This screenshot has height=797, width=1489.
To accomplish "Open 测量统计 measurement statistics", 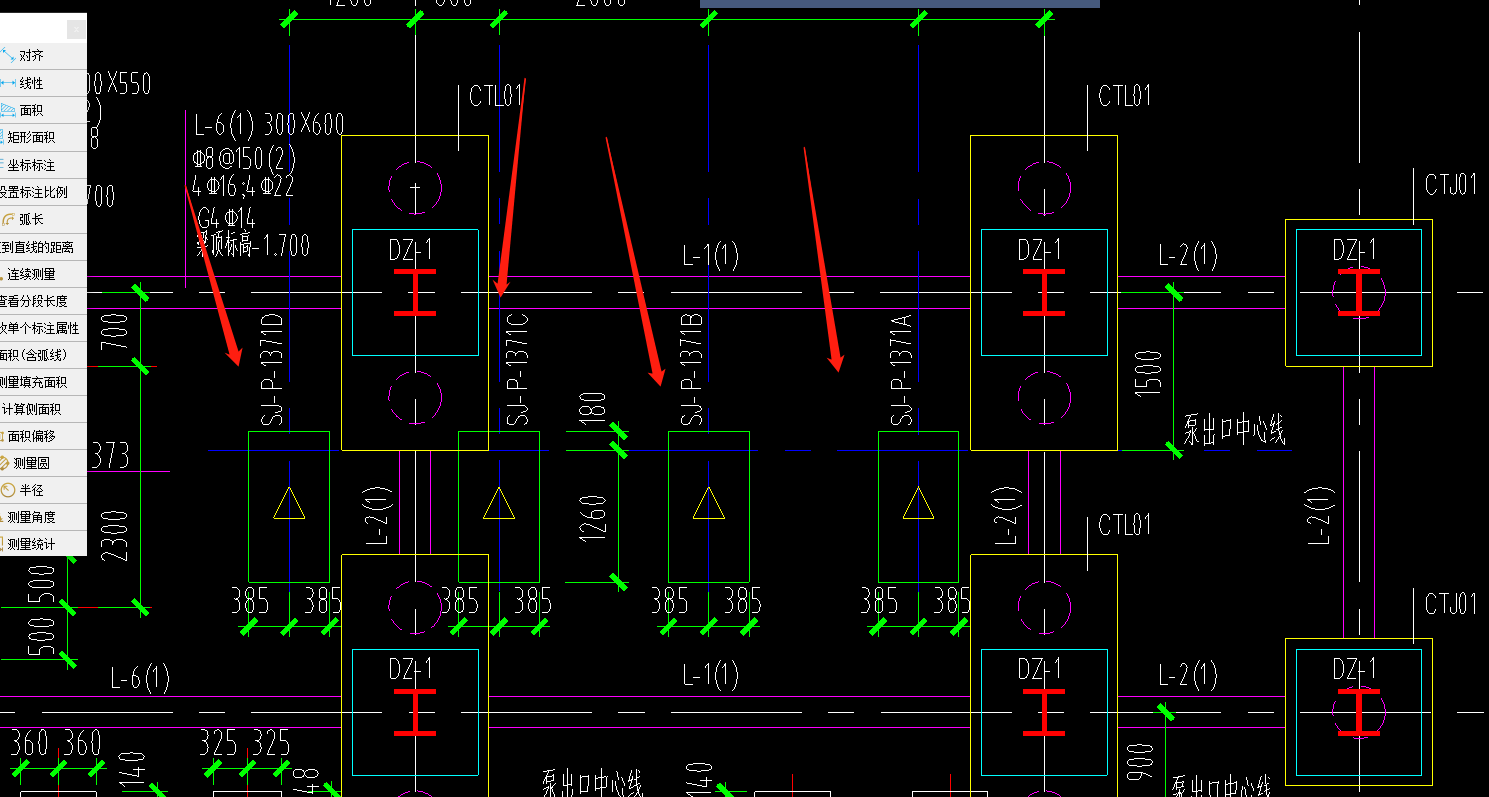I will pos(31,544).
